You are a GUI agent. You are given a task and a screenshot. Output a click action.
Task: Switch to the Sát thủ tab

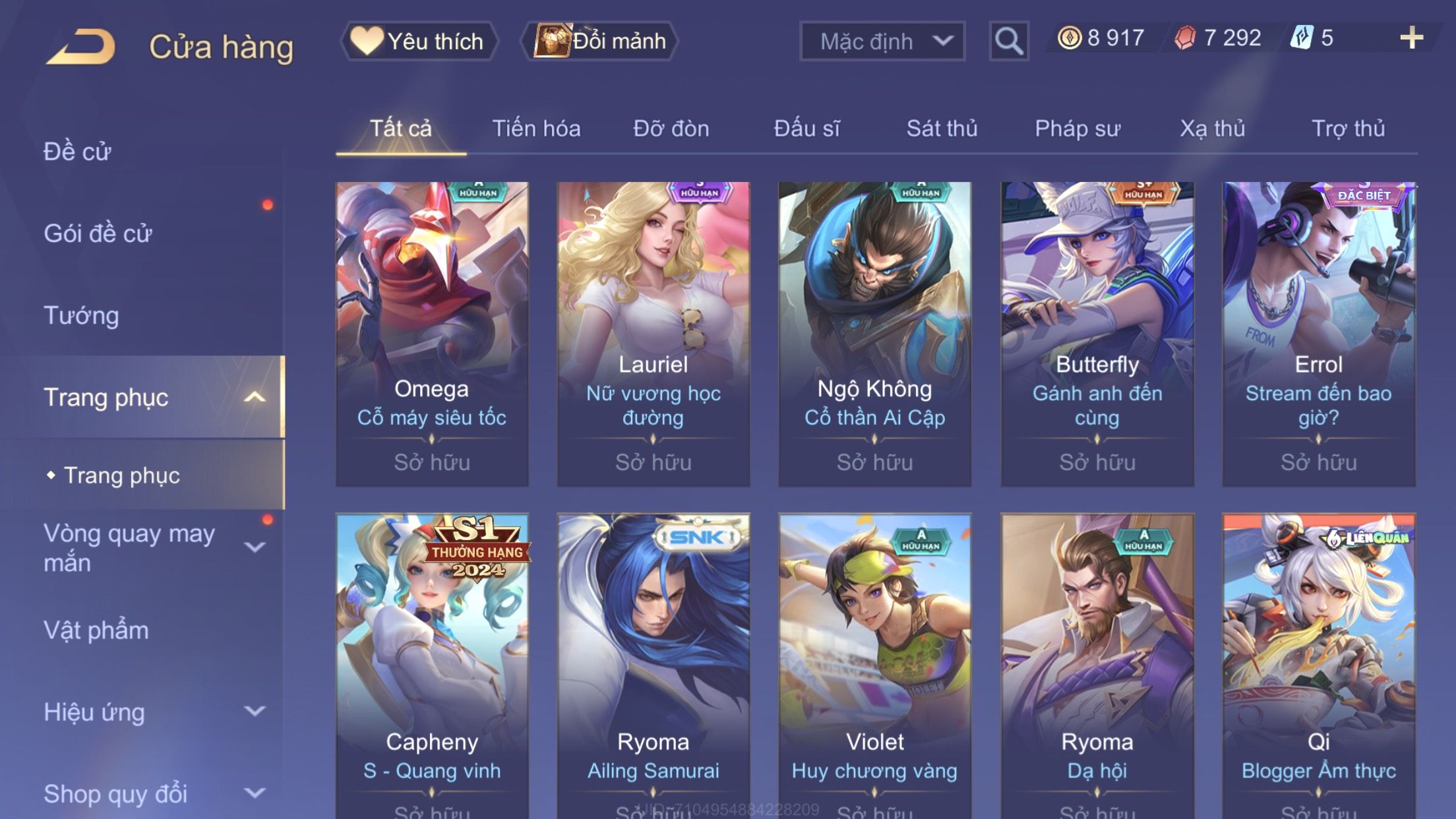pos(942,129)
